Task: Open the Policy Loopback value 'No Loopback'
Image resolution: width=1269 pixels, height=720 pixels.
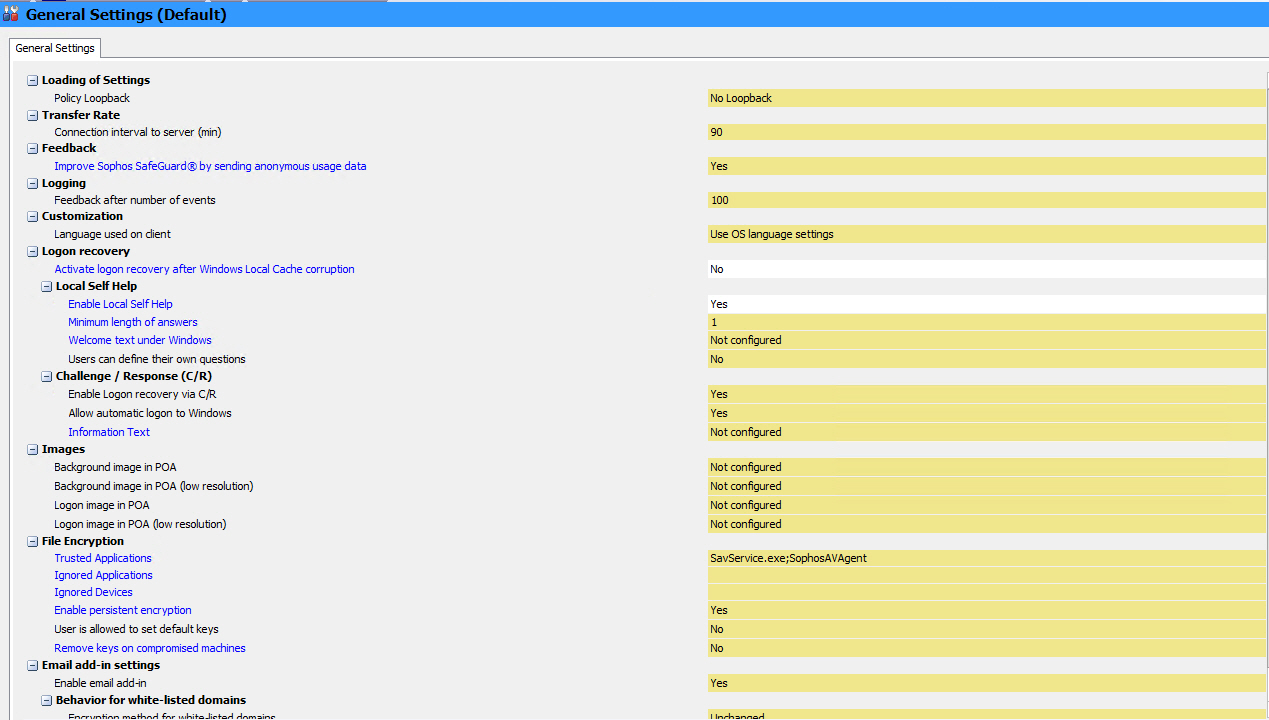Action: (x=986, y=98)
